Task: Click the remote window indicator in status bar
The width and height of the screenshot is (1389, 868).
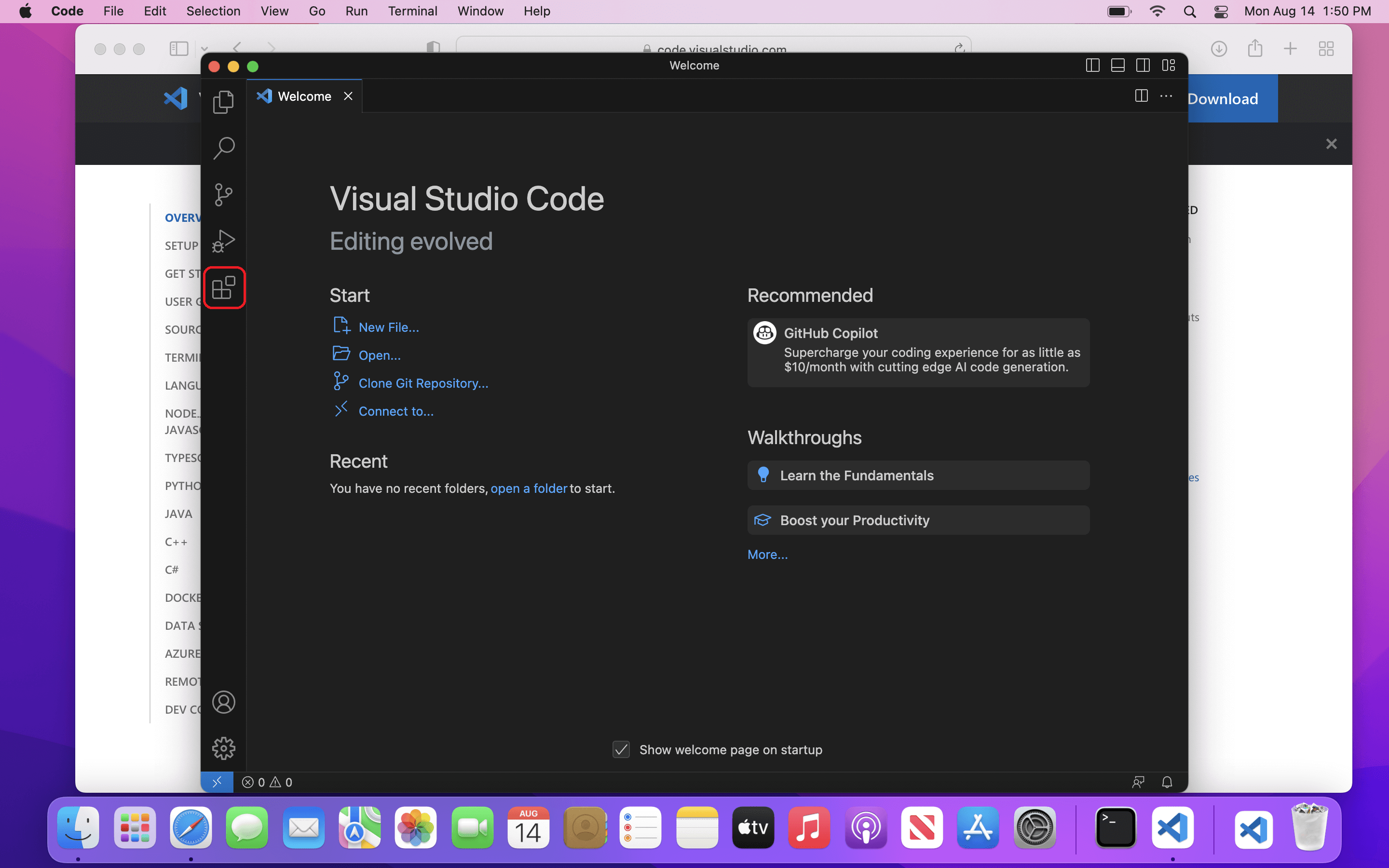Action: 217,782
